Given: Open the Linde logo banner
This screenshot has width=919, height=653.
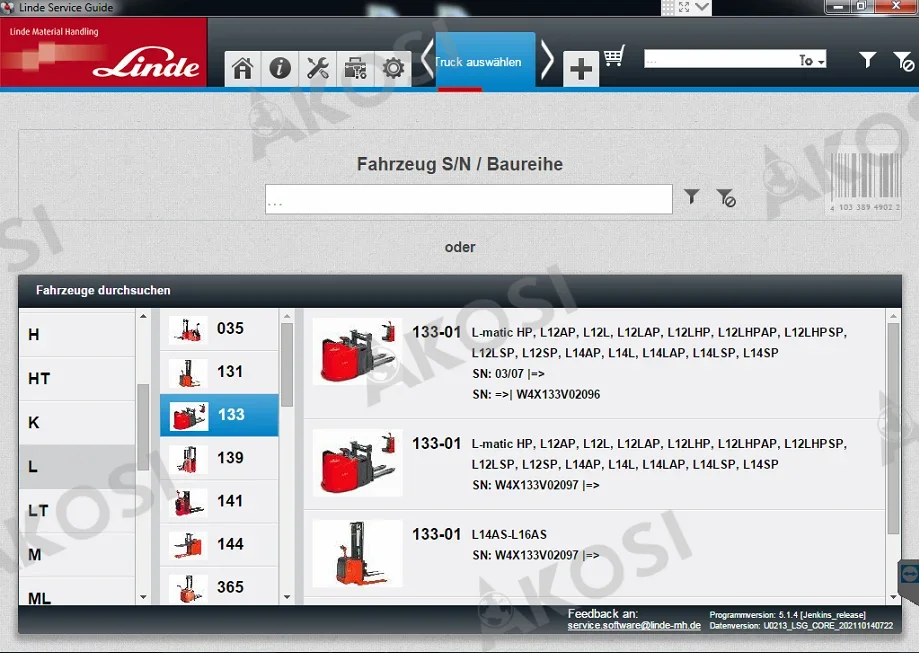Looking at the screenshot, I should tap(104, 52).
